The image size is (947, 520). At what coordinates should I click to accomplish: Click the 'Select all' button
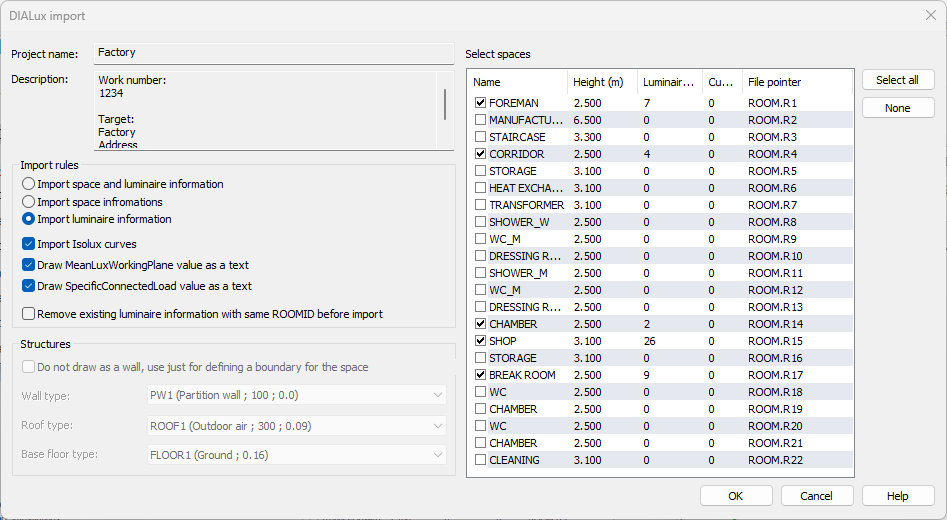[x=897, y=80]
